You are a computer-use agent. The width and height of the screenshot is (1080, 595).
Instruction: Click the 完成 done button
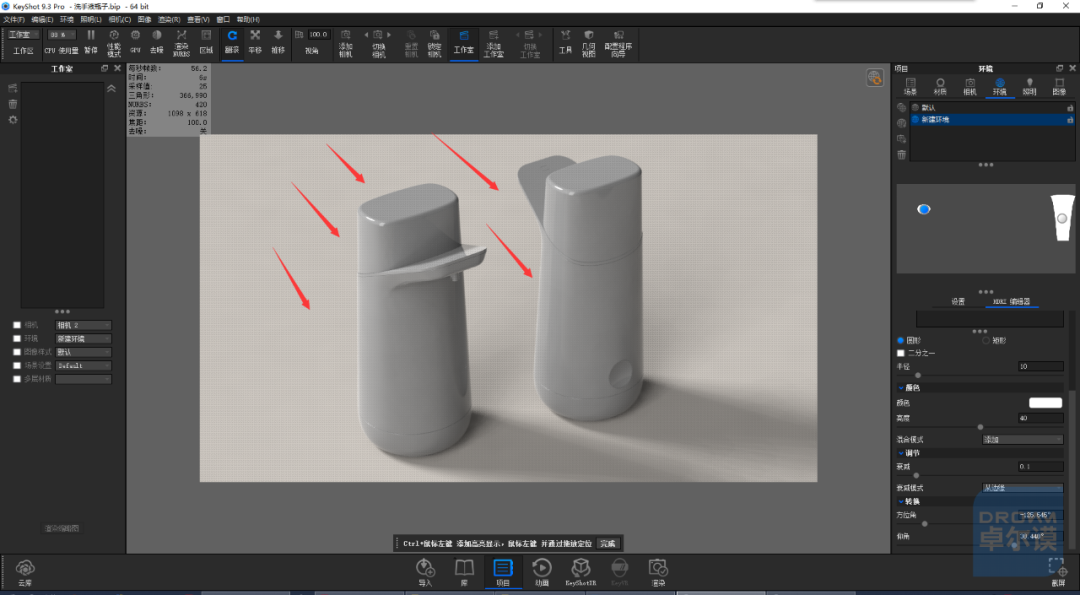coord(608,543)
